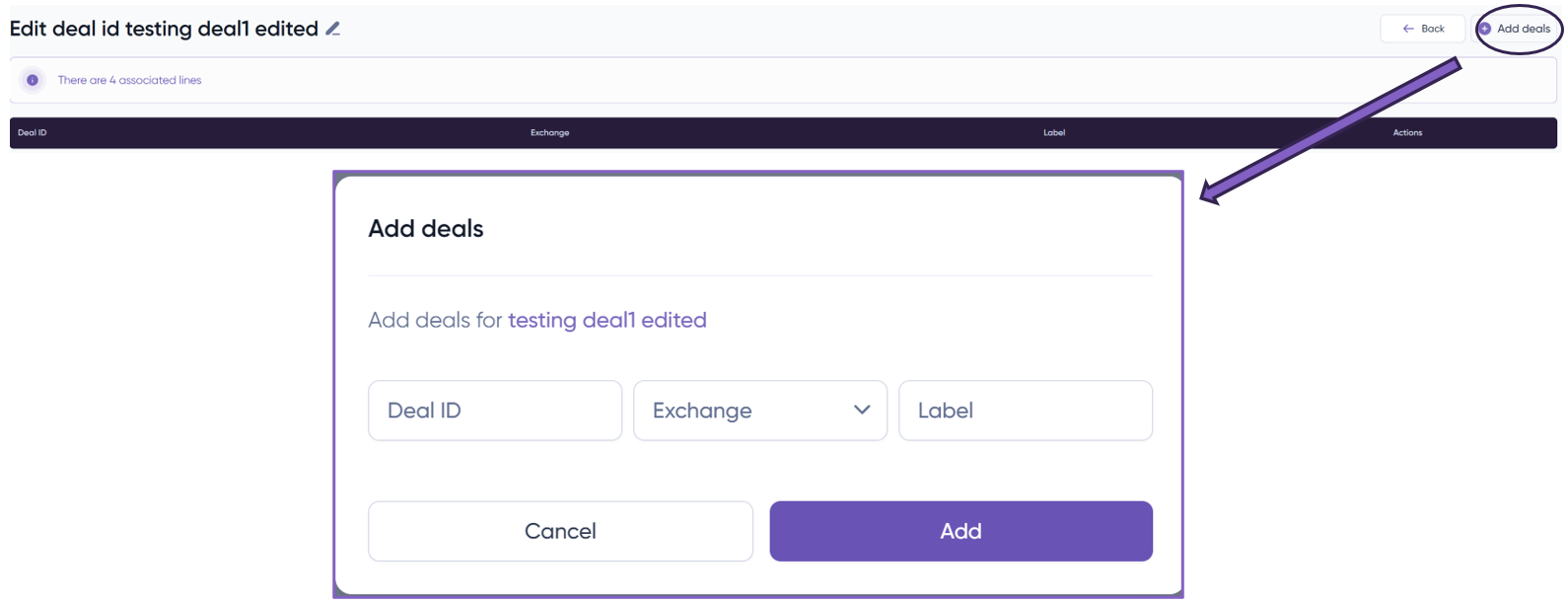Click the Back button label
The image size is (1568, 605).
click(x=1433, y=29)
